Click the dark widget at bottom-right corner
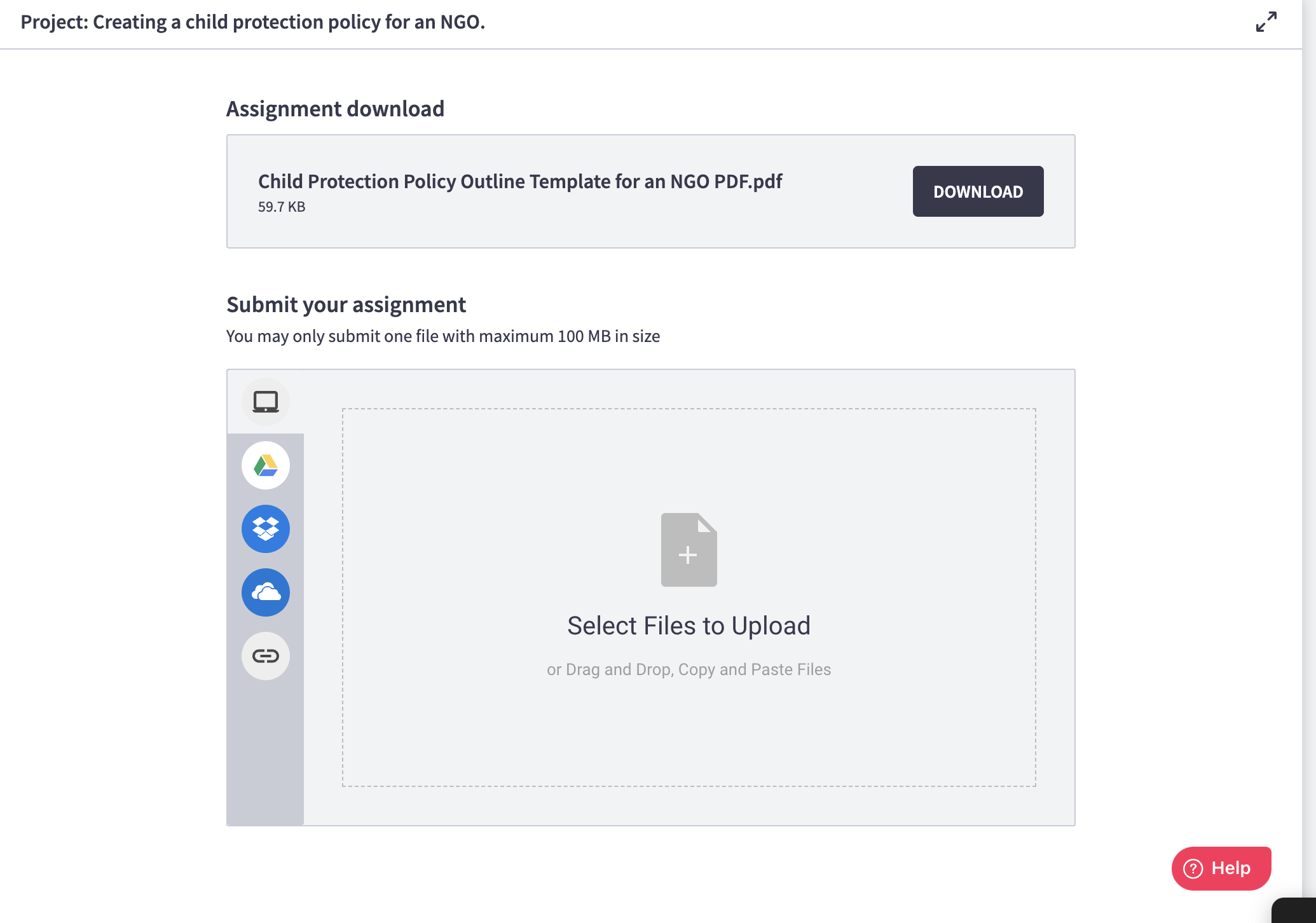 [1294, 912]
